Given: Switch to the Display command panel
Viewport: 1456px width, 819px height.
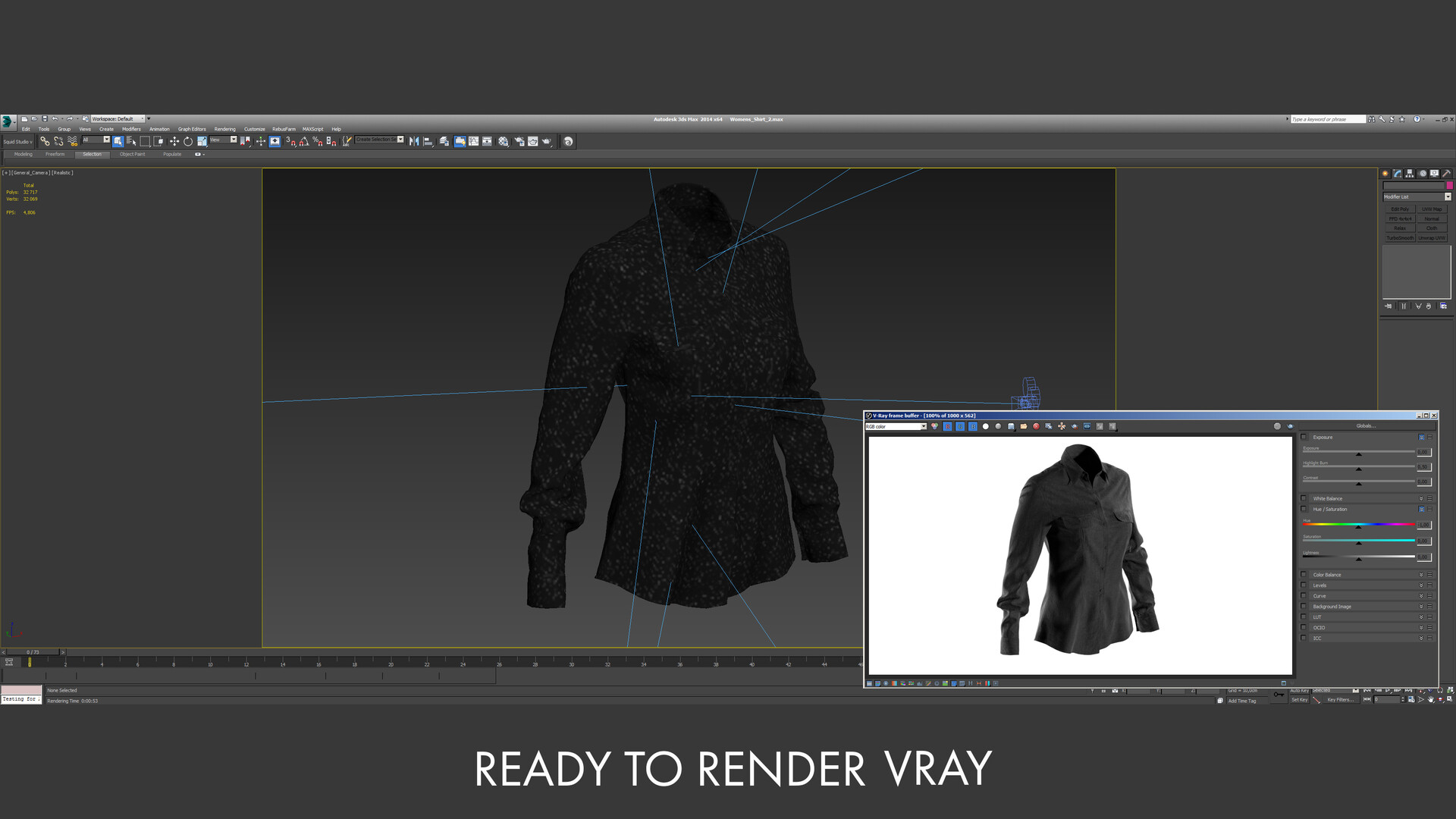Looking at the screenshot, I should pos(1434,174).
